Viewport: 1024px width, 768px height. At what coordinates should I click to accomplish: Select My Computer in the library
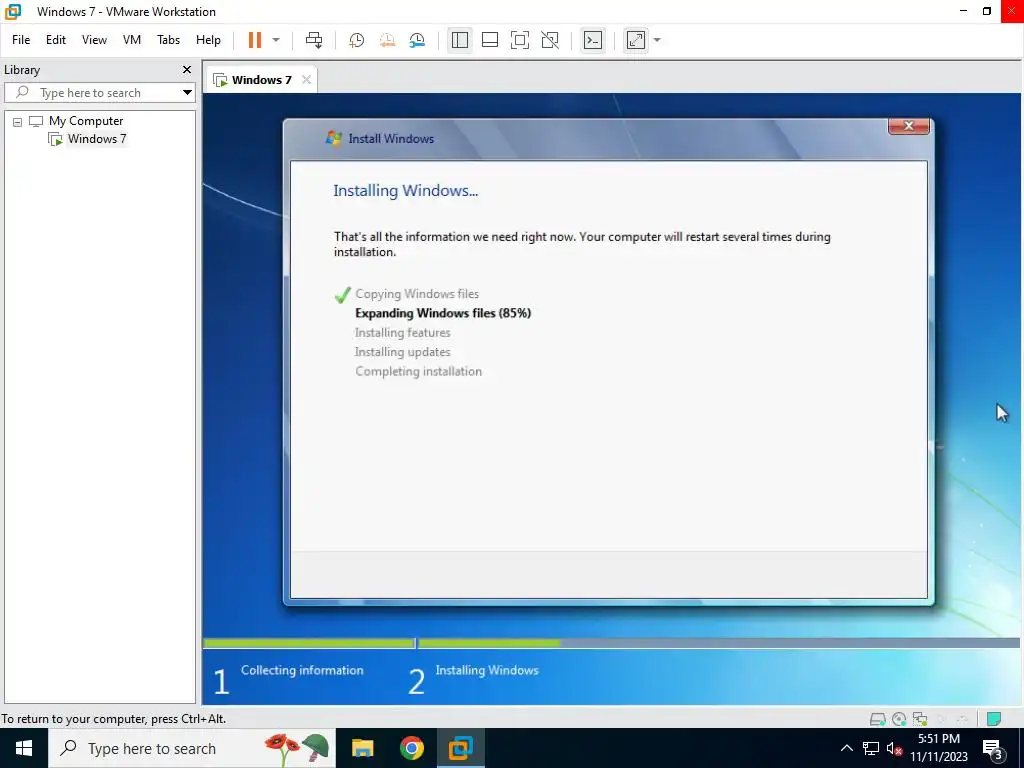[x=86, y=121]
